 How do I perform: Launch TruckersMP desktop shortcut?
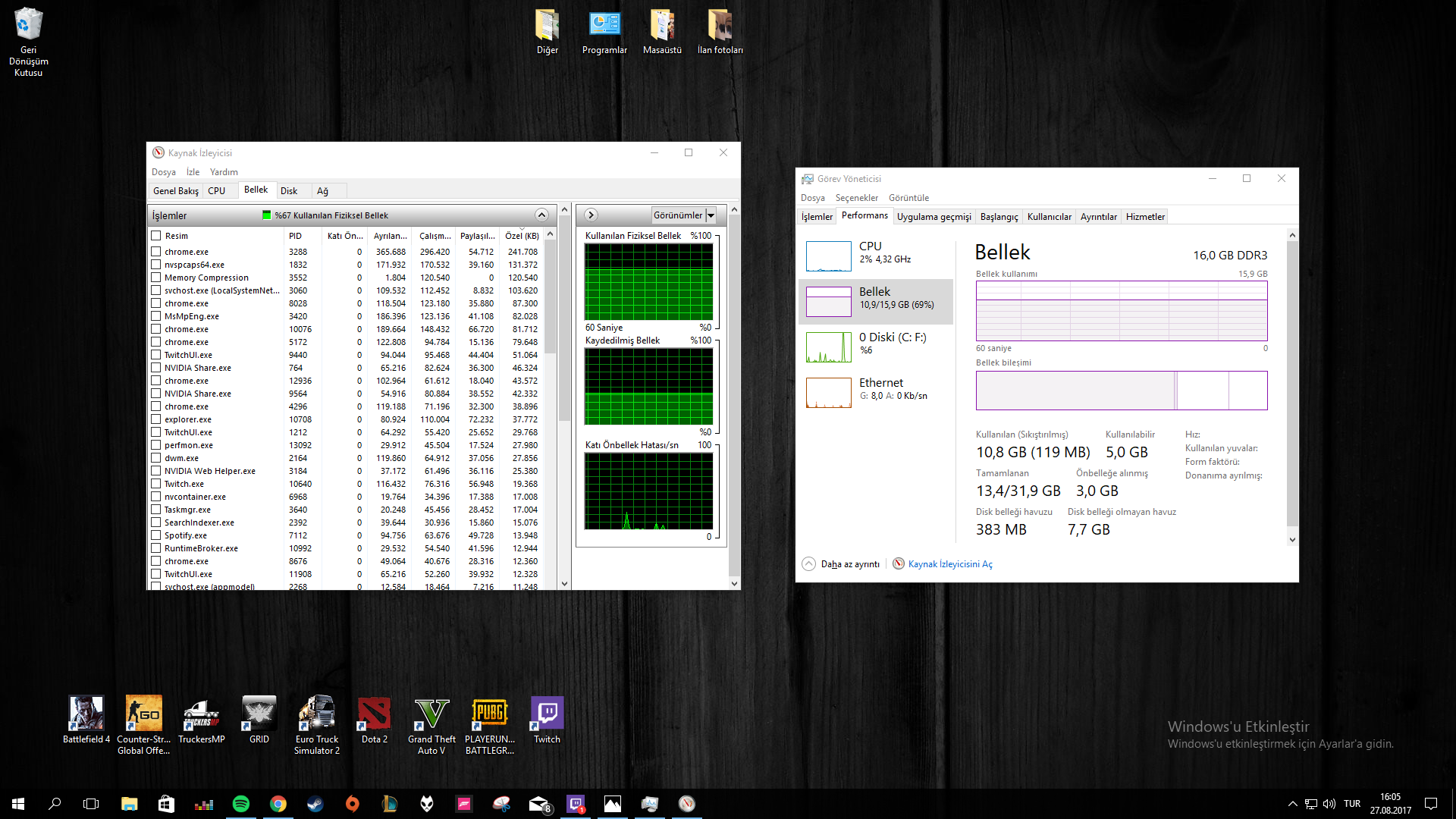(202, 720)
